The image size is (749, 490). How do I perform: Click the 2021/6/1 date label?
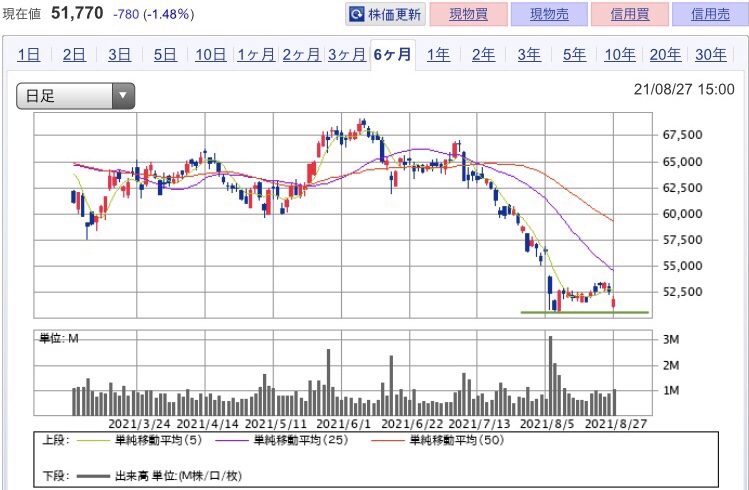343,424
